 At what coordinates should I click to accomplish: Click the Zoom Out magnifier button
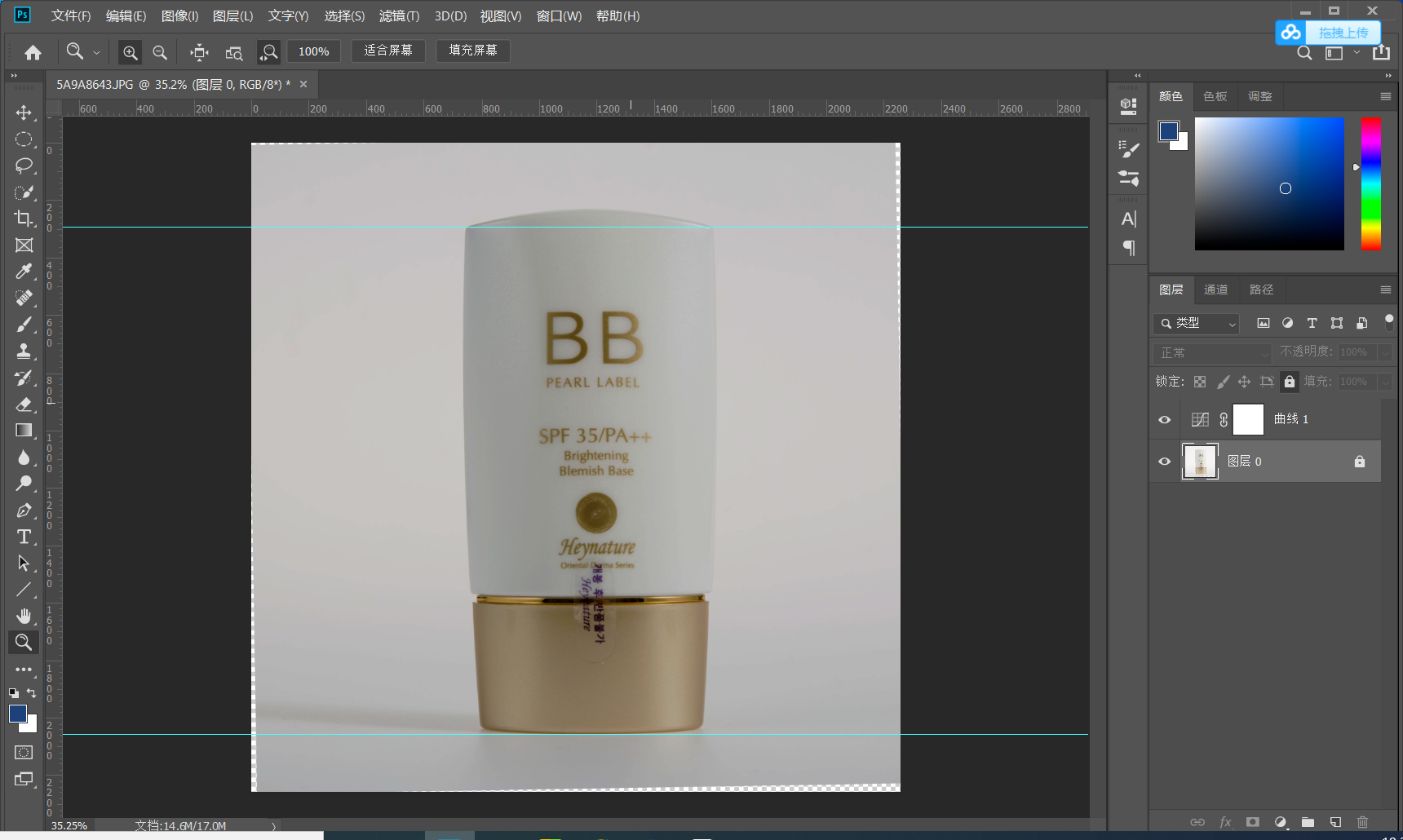(160, 53)
